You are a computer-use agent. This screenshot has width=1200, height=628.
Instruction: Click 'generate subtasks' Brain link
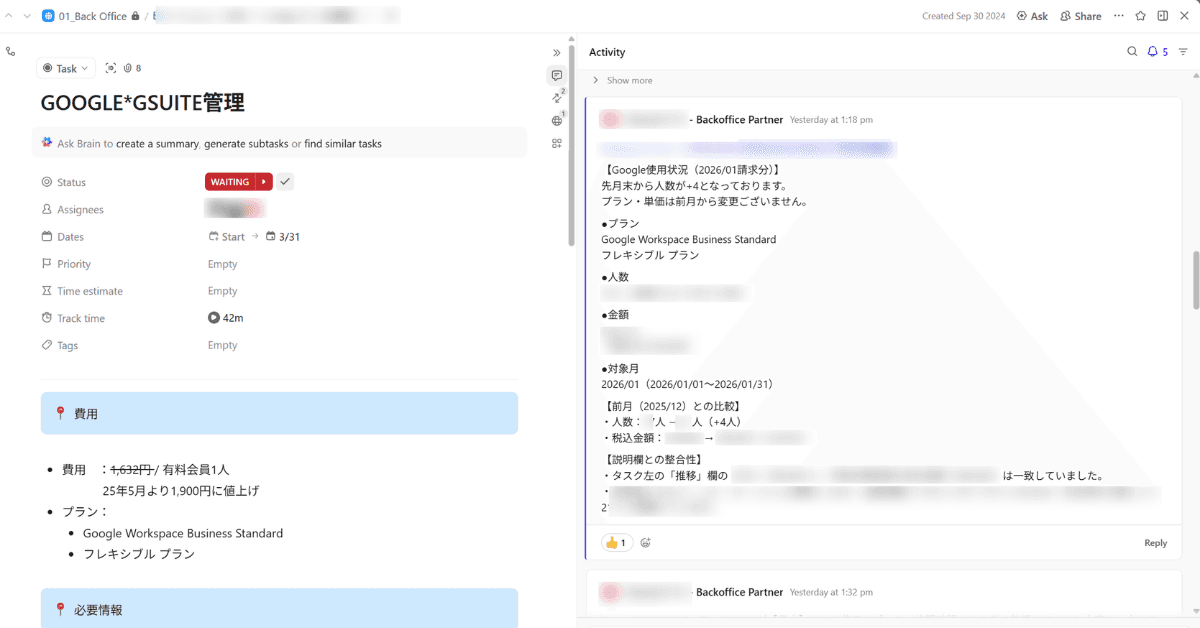point(245,144)
